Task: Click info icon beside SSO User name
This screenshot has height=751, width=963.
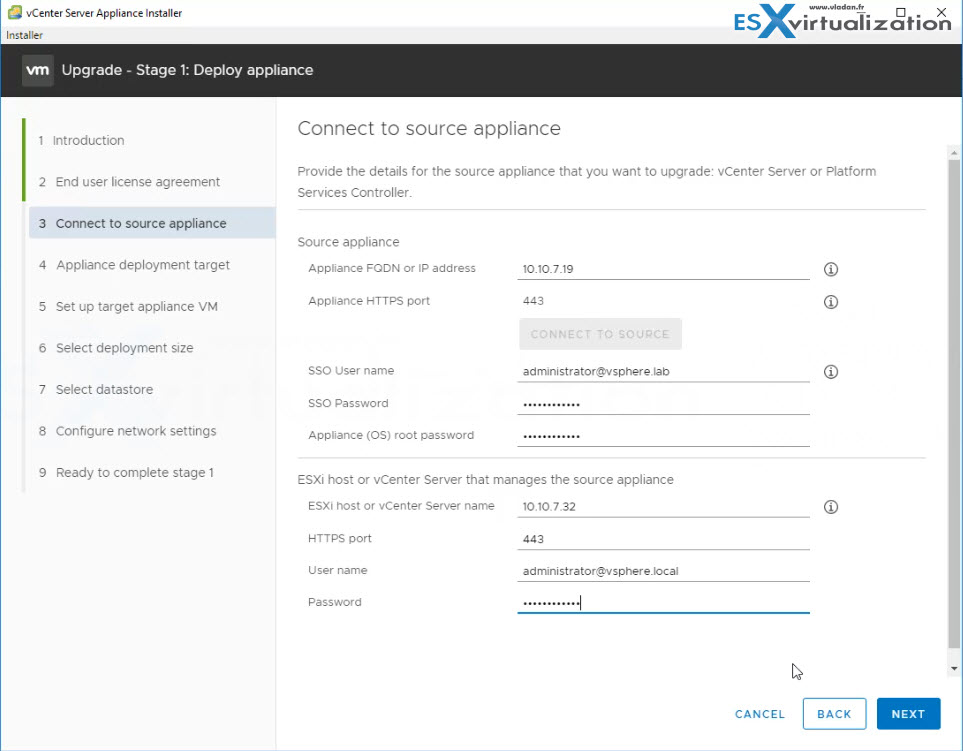Action: click(x=830, y=372)
